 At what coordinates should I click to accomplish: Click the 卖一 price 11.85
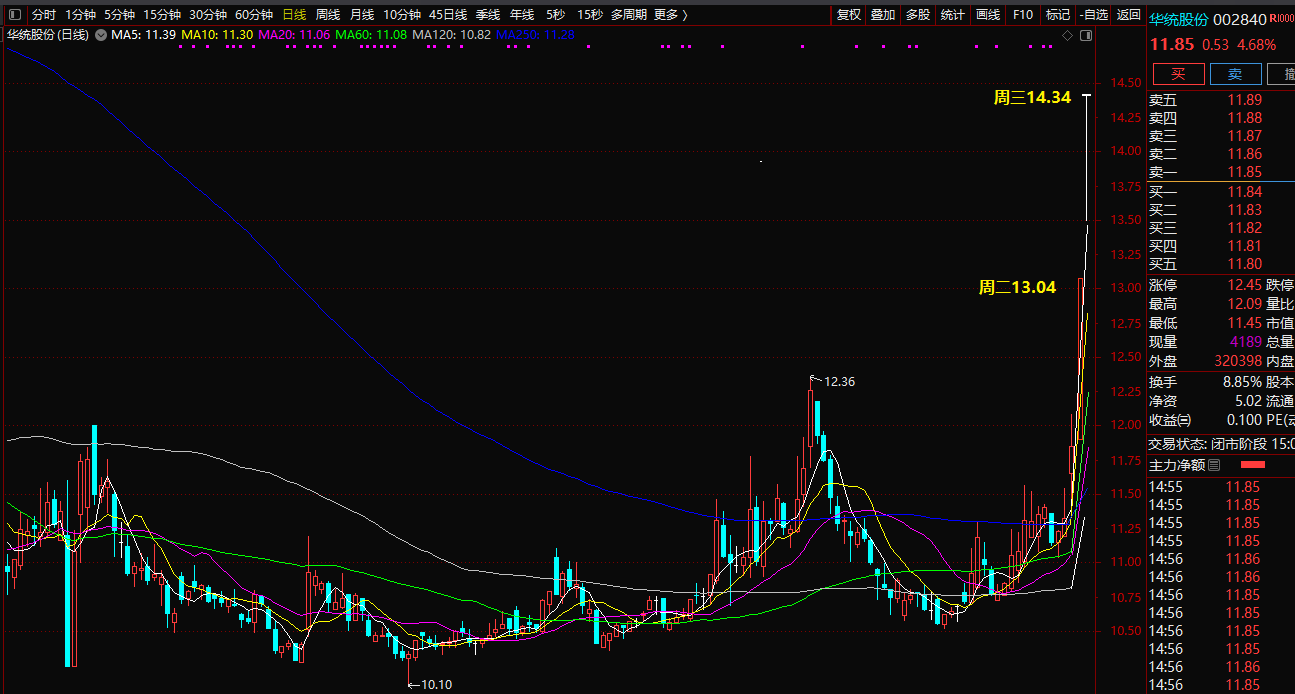(1245, 172)
